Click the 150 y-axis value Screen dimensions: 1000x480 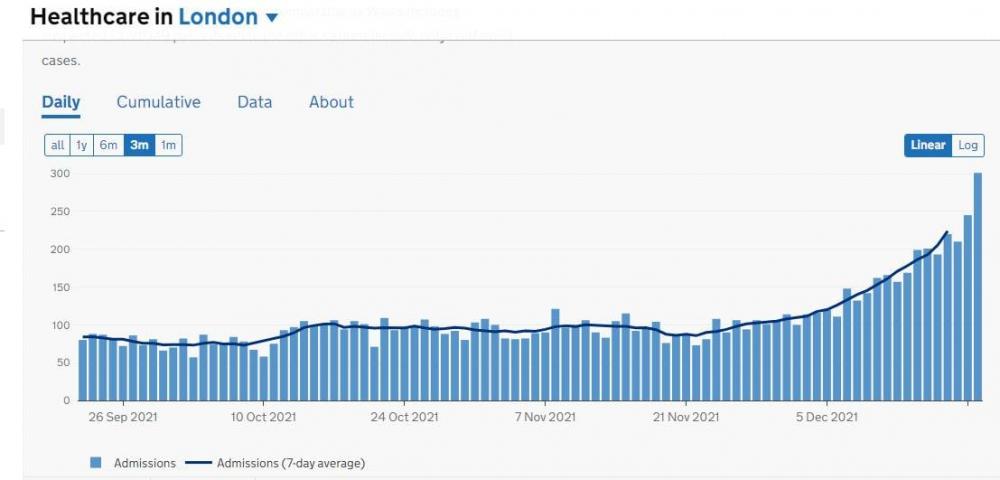tap(60, 287)
